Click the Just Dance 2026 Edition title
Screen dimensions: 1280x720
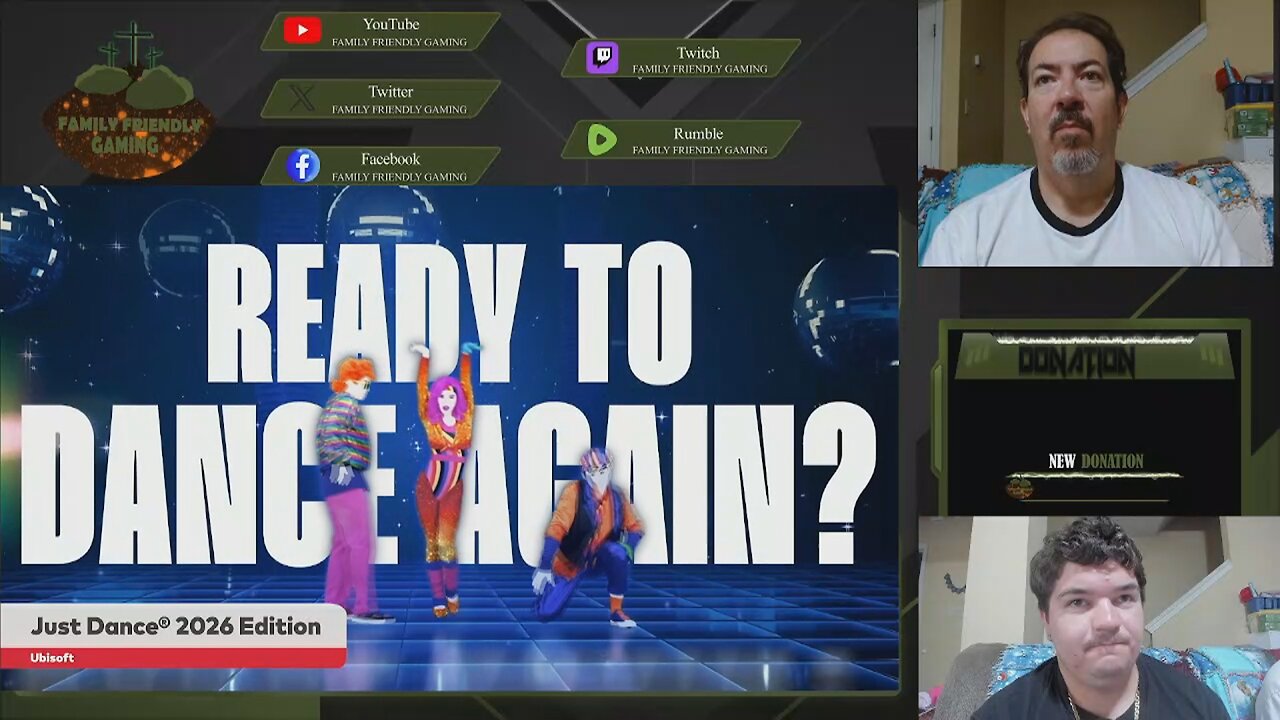coord(176,627)
